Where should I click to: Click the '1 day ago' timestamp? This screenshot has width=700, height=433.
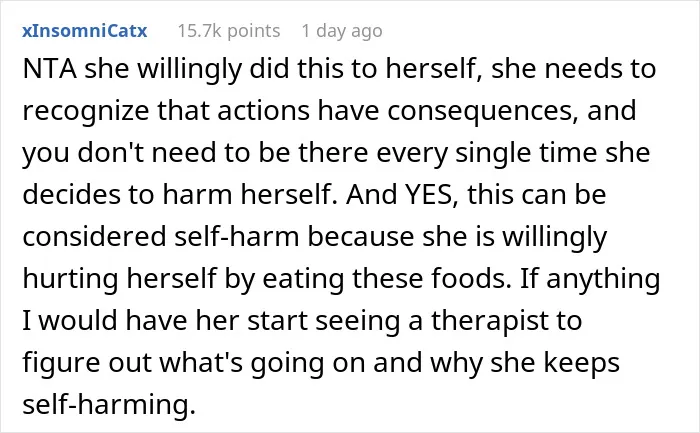coord(342,31)
